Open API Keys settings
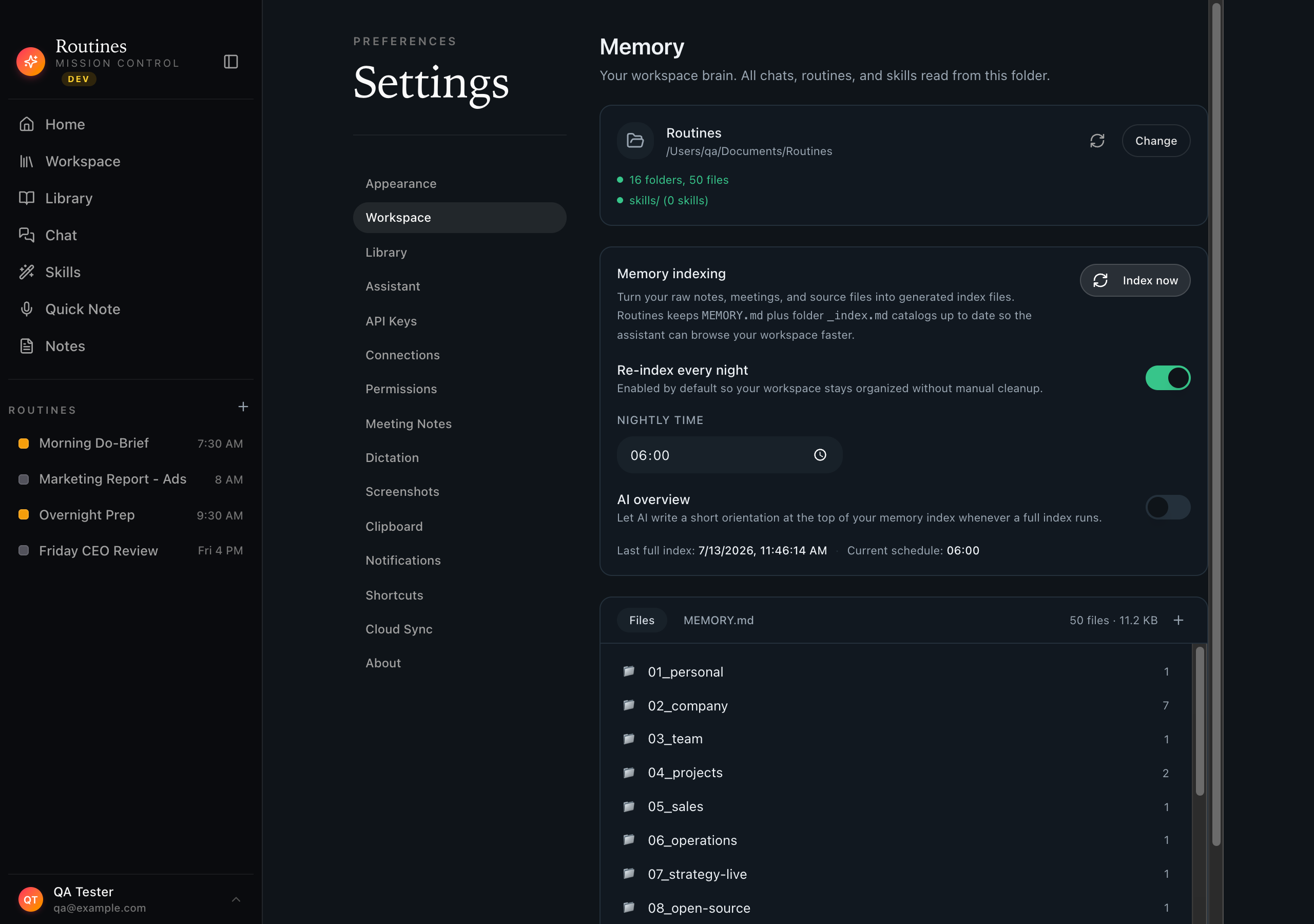Image resolution: width=1314 pixels, height=924 pixels. 459,321
